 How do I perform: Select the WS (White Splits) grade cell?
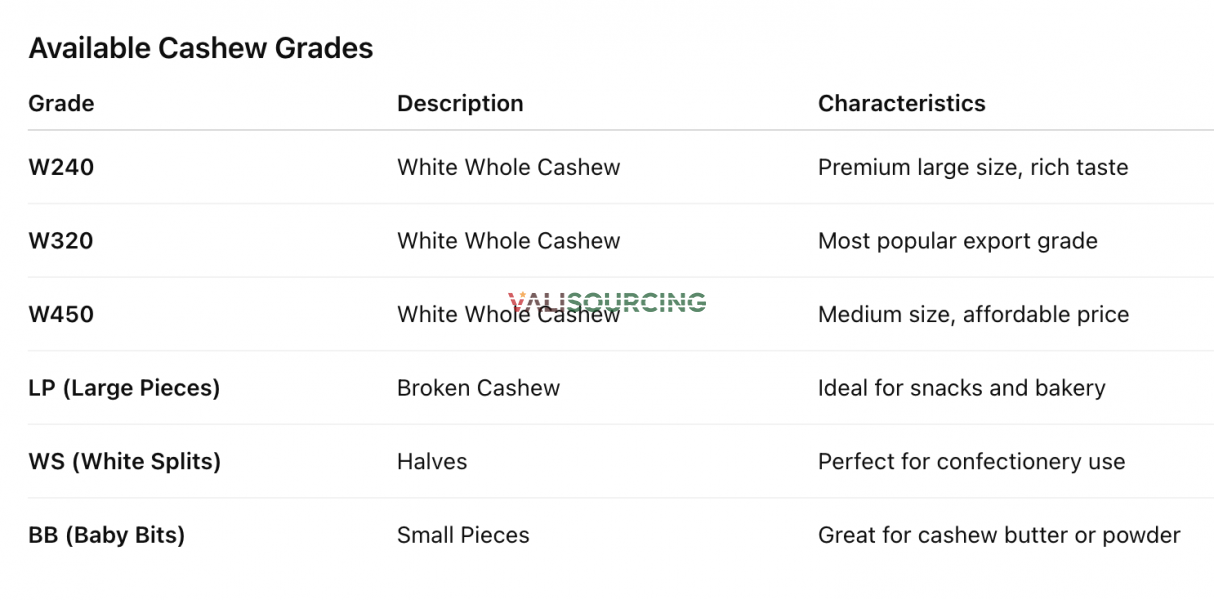(124, 462)
